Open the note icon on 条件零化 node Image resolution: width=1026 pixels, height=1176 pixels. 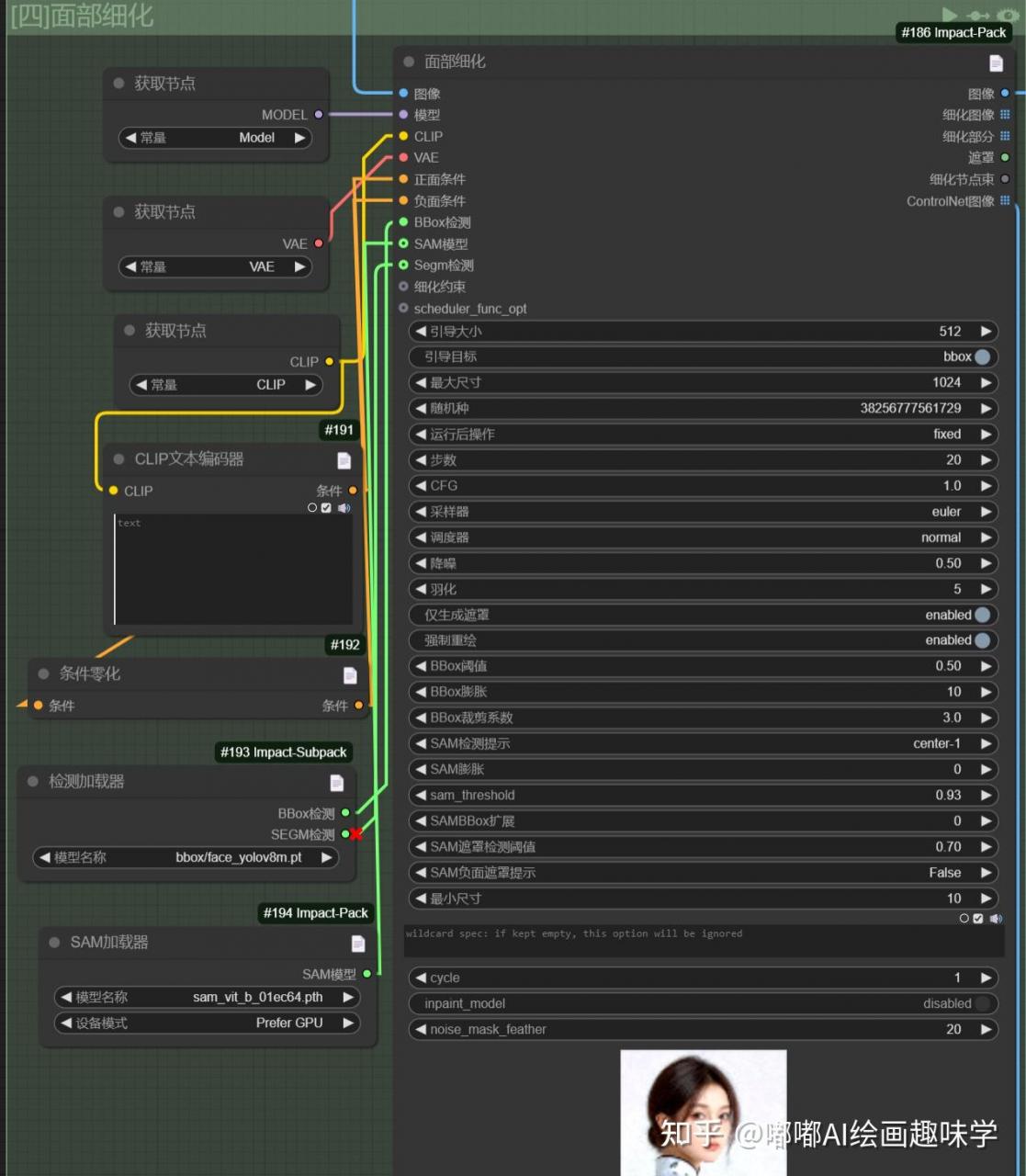(350, 675)
